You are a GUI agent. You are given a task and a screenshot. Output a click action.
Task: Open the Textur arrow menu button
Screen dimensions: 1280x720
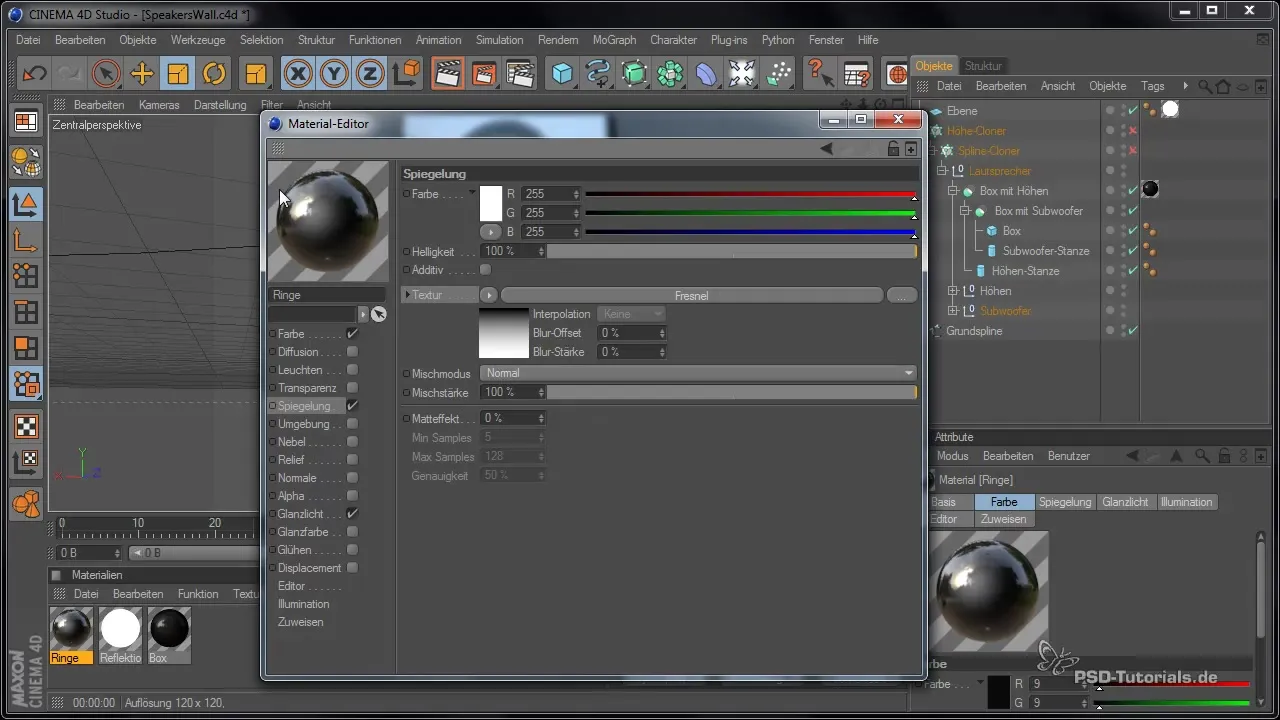click(x=488, y=295)
